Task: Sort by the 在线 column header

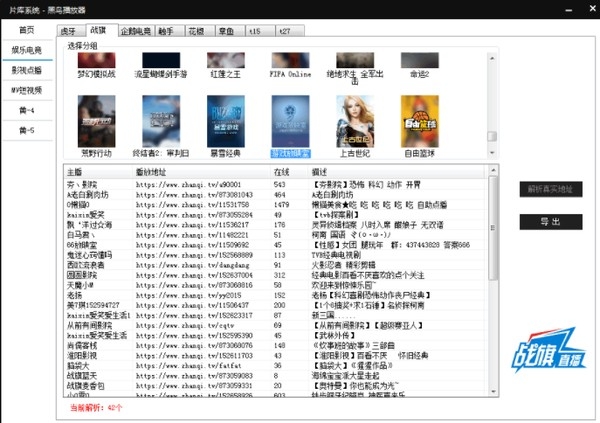Action: point(290,172)
